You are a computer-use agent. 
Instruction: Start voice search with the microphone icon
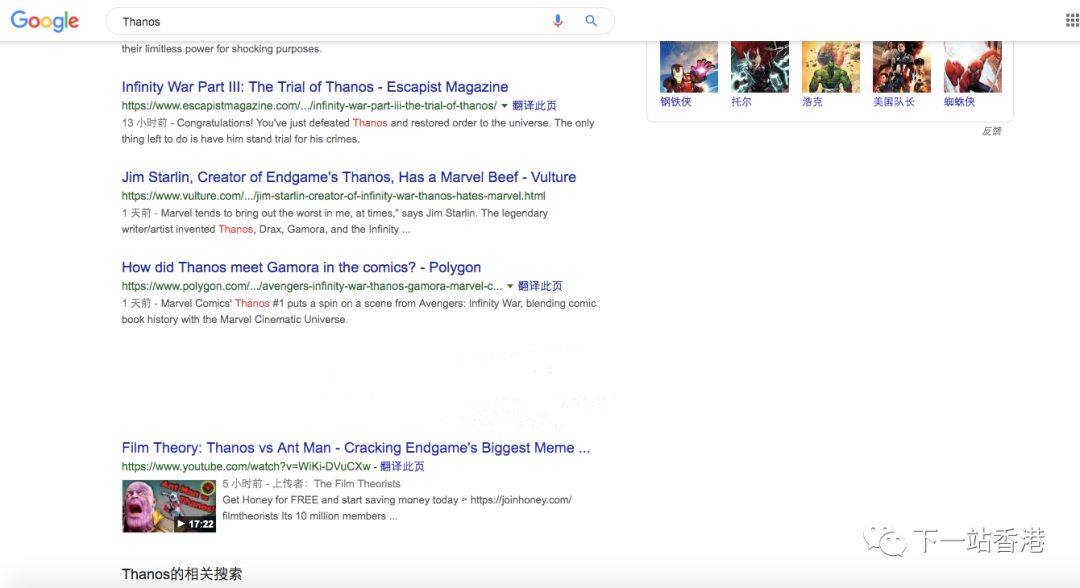pyautogui.click(x=557, y=21)
